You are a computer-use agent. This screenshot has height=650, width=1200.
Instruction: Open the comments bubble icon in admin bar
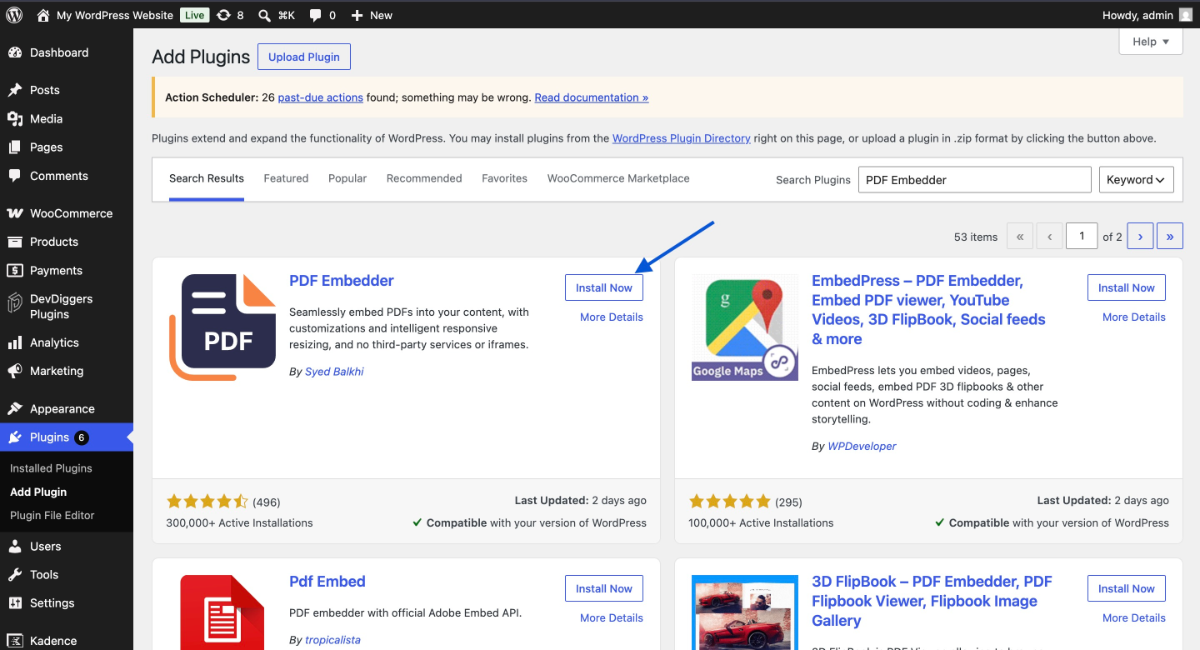[x=316, y=15]
